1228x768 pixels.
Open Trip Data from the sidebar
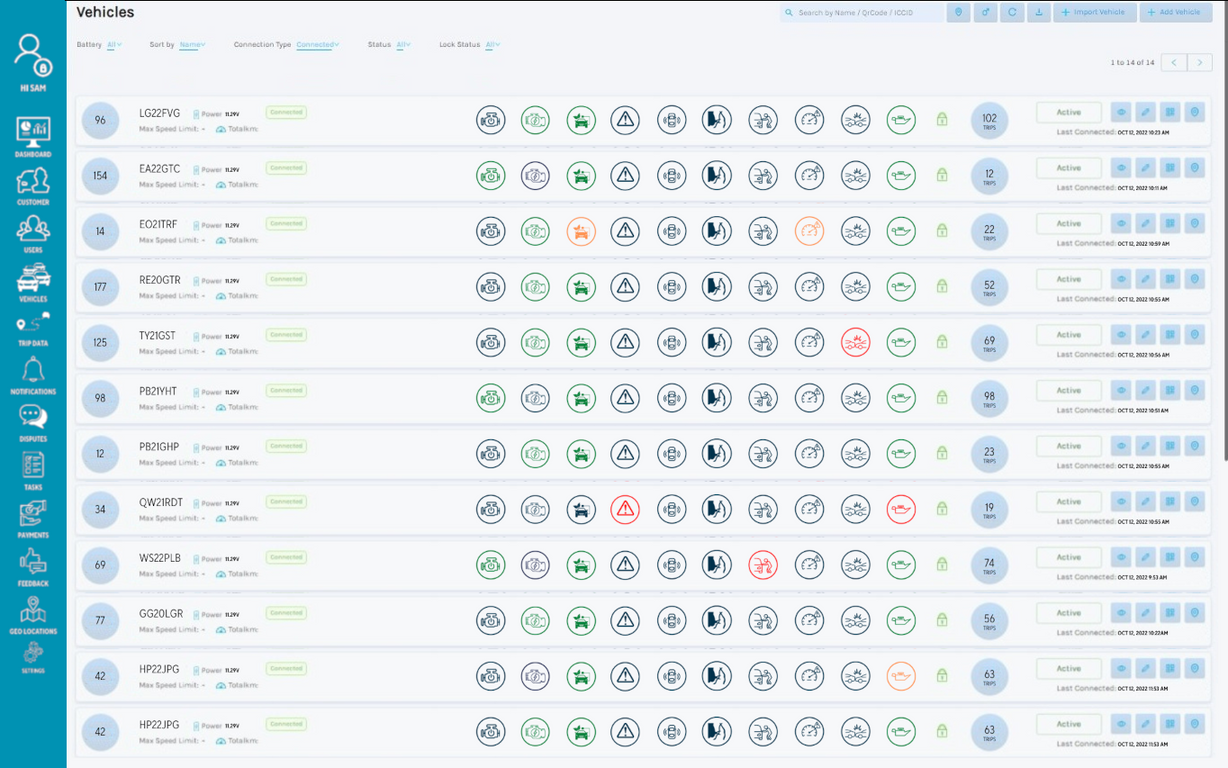click(33, 329)
